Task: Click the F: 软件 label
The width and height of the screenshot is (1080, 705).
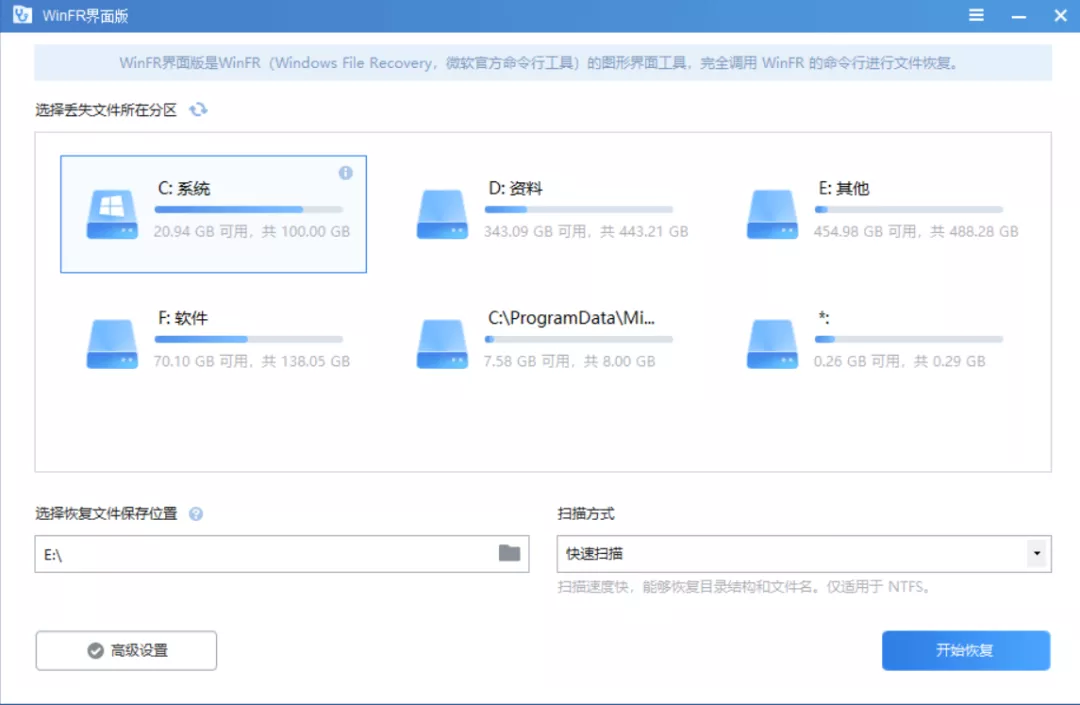Action: click(x=183, y=317)
